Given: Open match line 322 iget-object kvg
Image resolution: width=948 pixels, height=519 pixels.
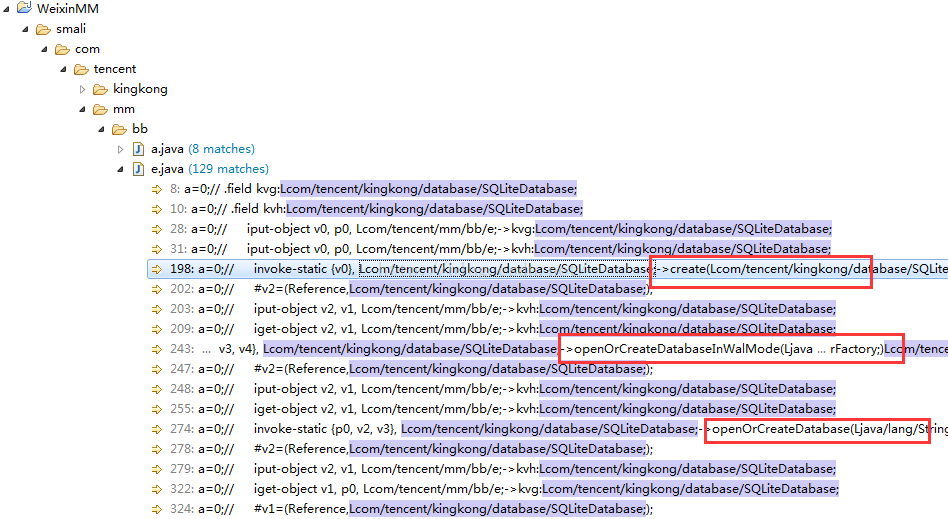Looking at the screenshot, I should [x=504, y=489].
